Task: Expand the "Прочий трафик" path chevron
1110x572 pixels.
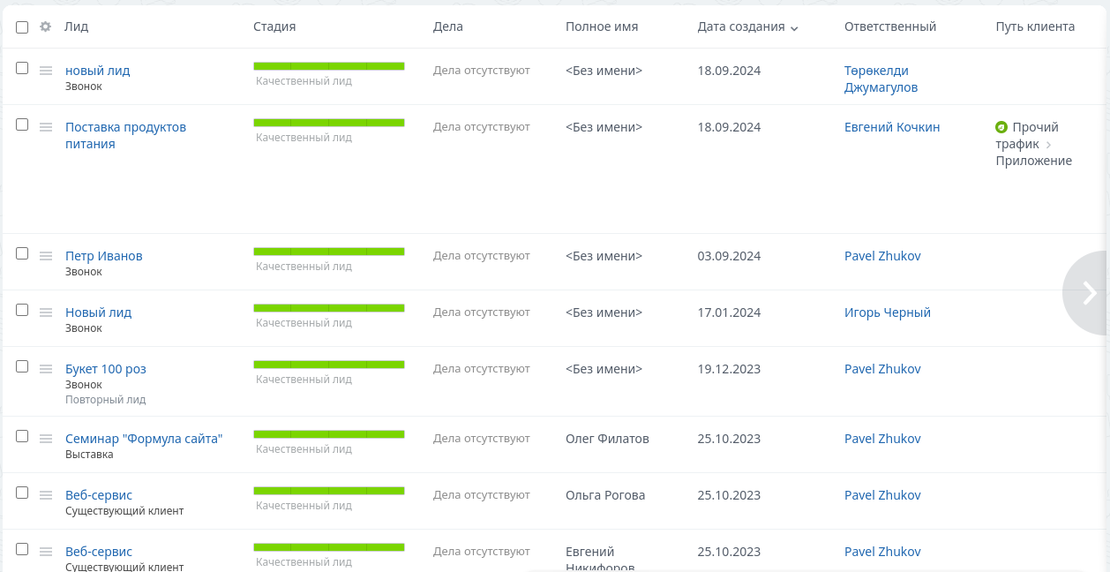Action: coord(1048,145)
